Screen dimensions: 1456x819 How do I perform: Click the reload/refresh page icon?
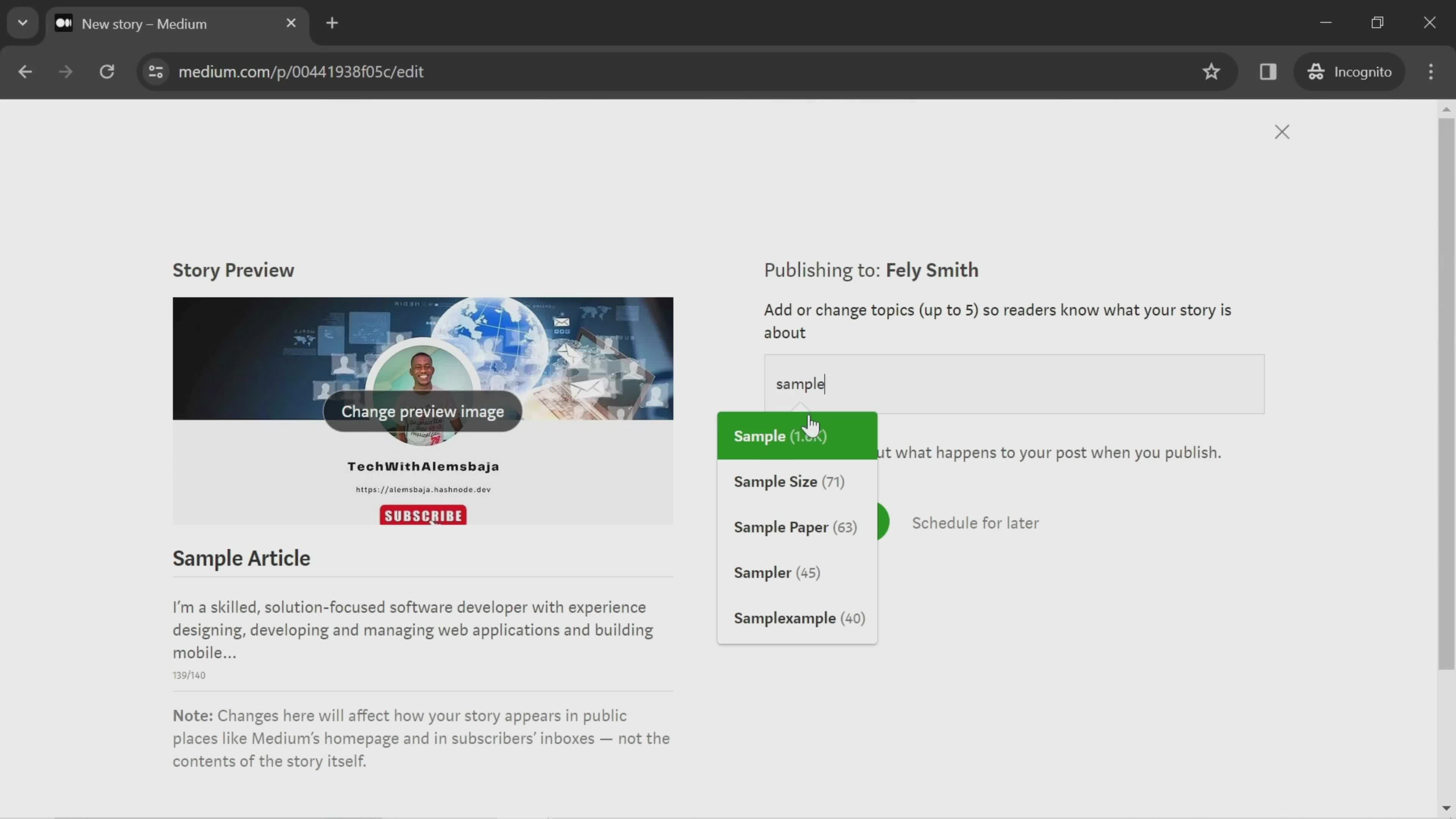point(107,71)
